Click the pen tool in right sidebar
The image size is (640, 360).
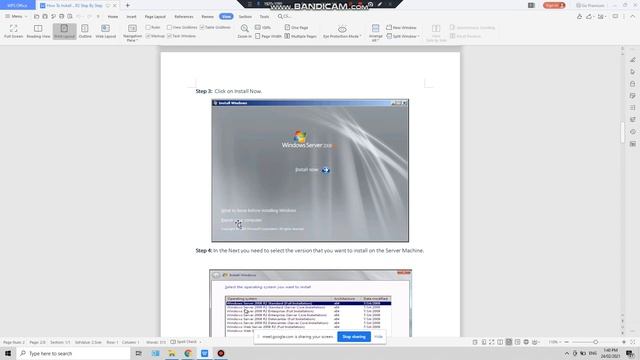633,60
